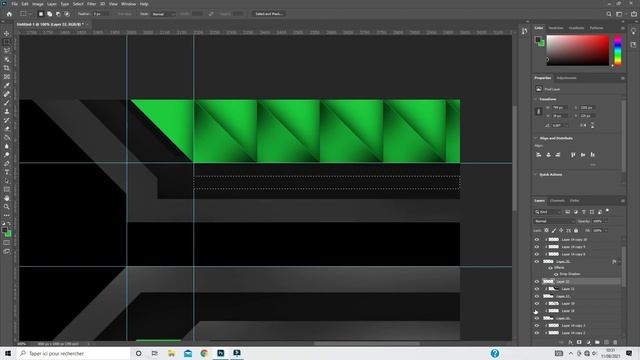Select the Brush tool
The height and width of the screenshot is (360, 640).
(x=7, y=103)
